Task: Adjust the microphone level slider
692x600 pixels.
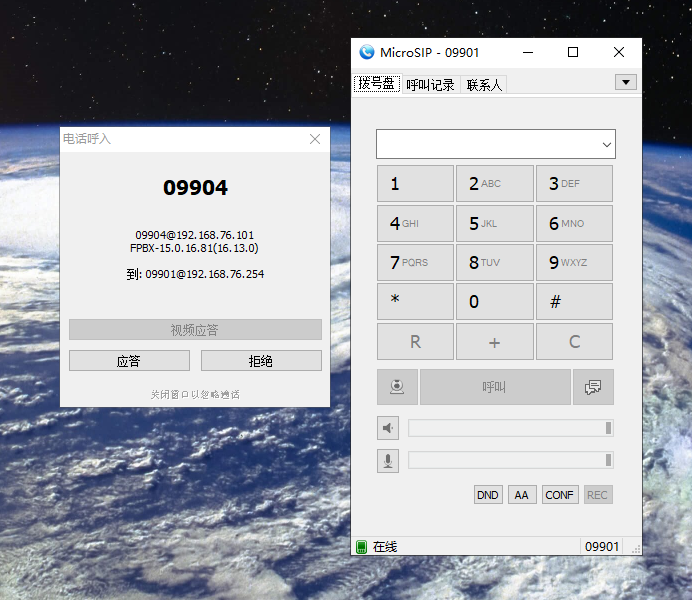Action: click(511, 461)
